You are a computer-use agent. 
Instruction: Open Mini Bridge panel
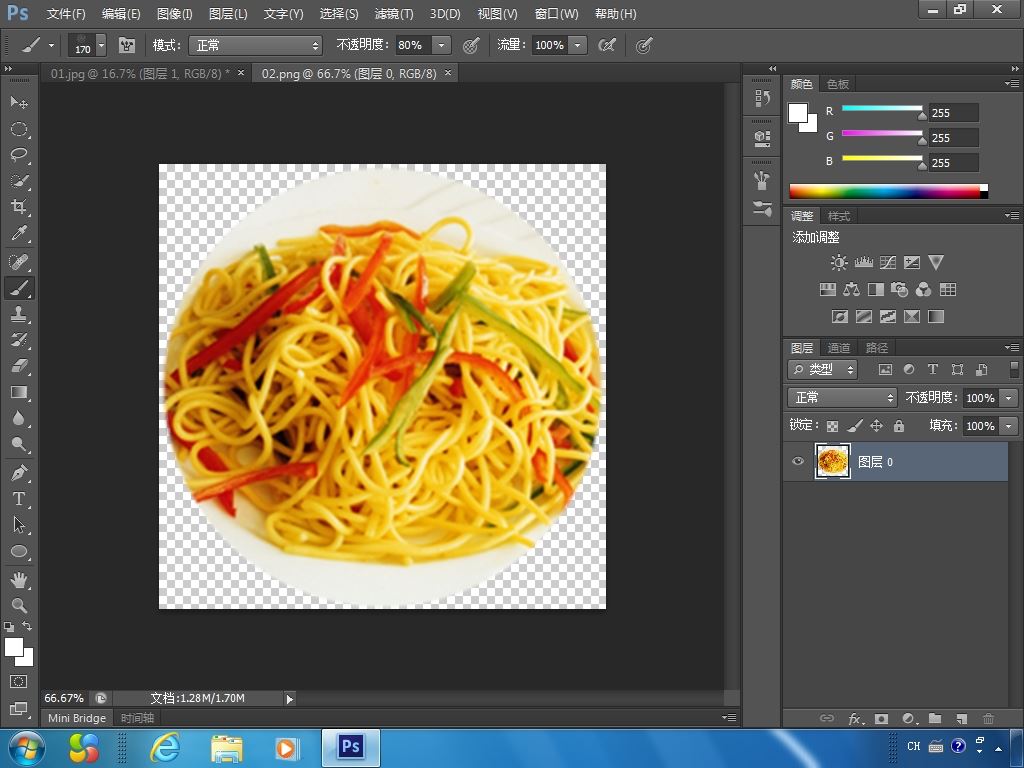tap(76, 718)
